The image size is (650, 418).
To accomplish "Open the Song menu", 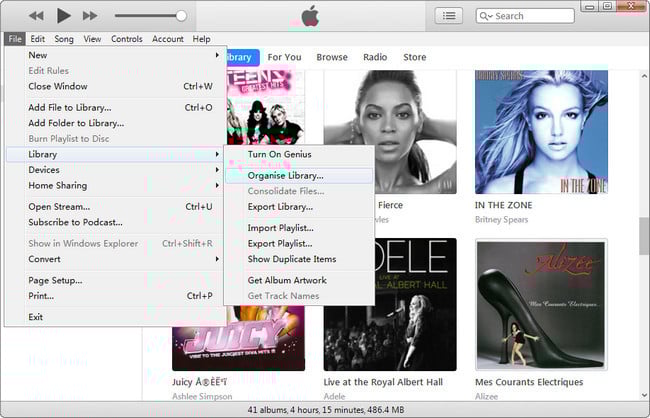I will click(x=64, y=39).
